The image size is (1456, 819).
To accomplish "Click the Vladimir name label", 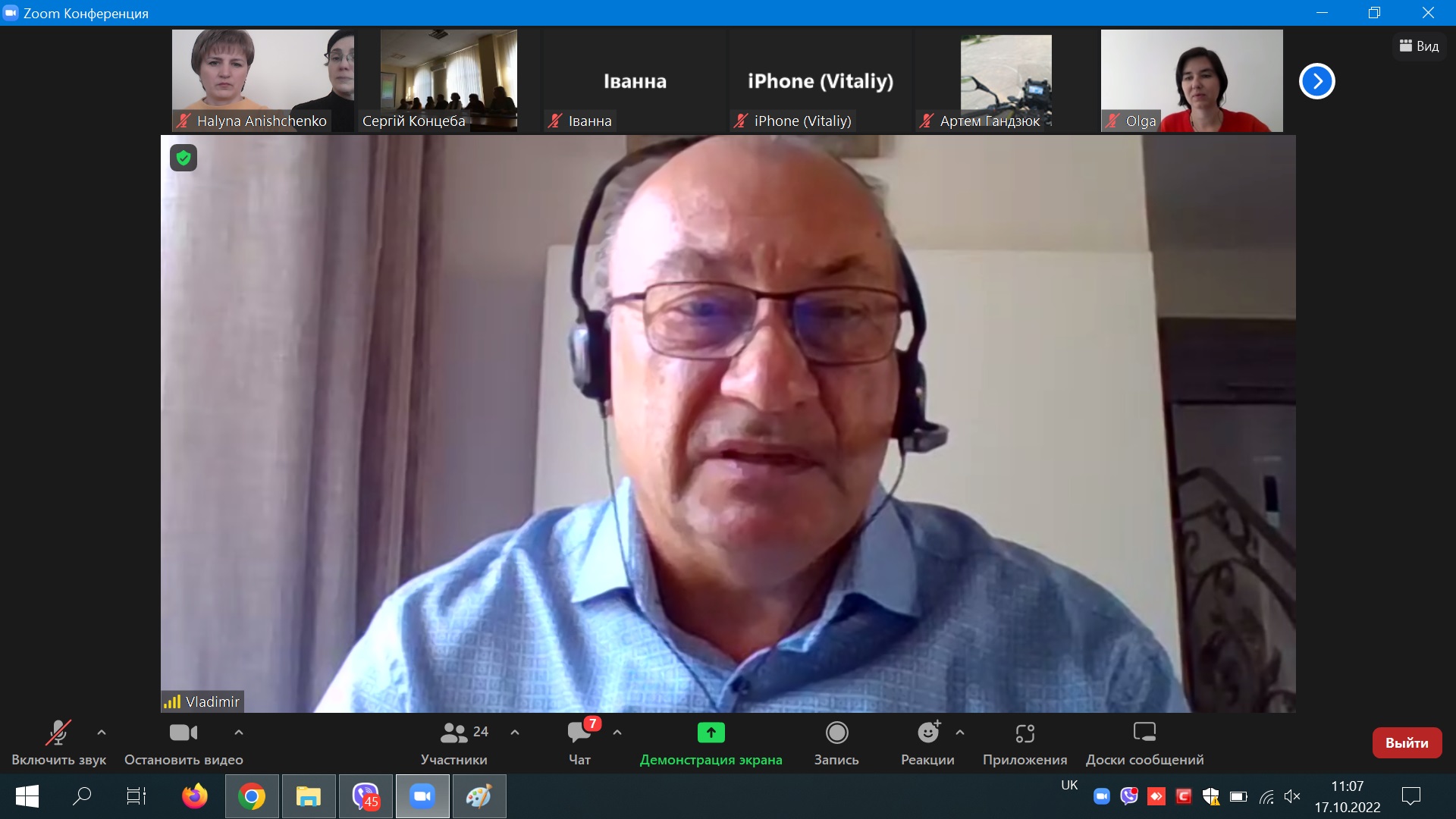I will coord(212,701).
